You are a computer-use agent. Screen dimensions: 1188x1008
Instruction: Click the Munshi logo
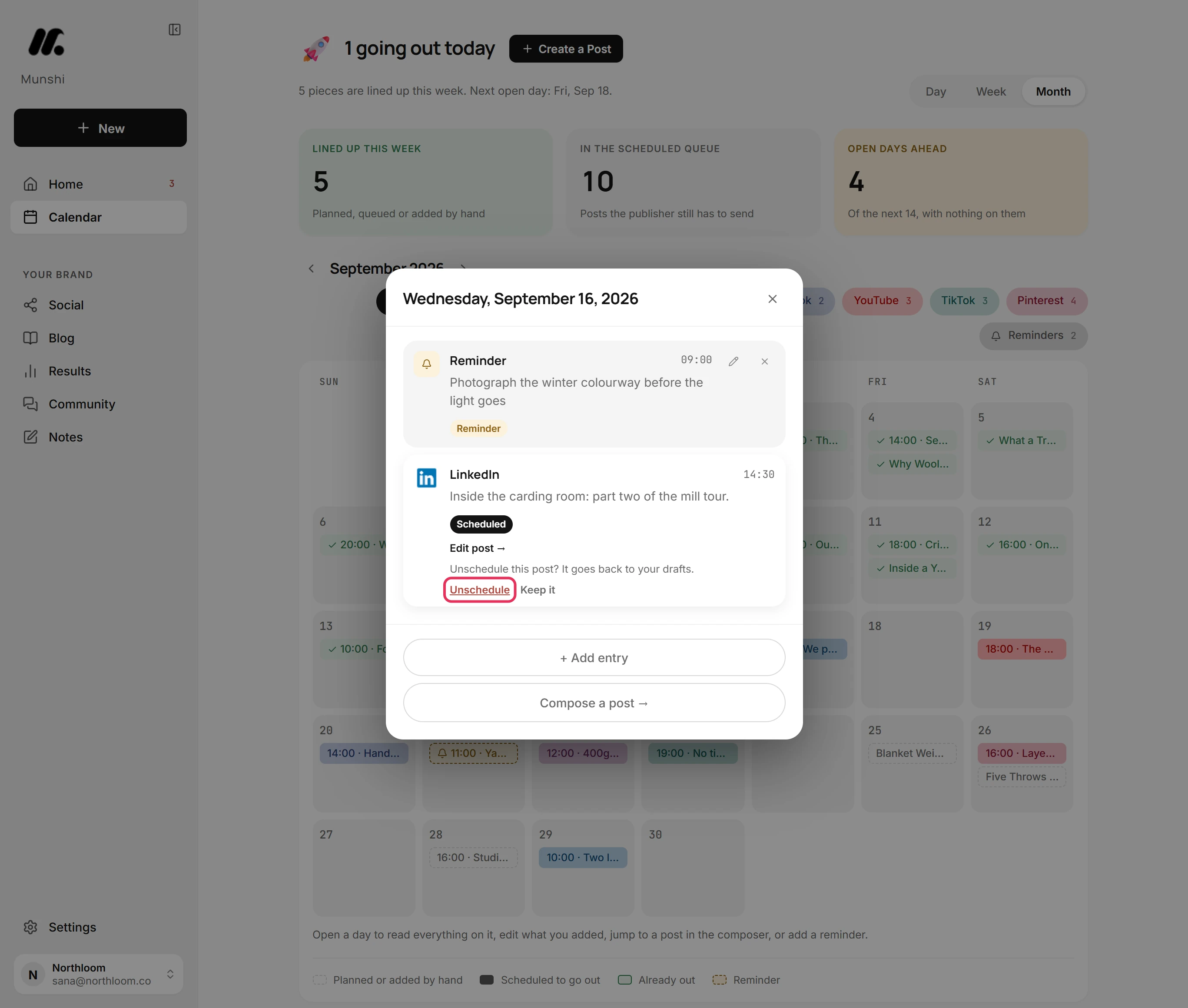(x=46, y=42)
